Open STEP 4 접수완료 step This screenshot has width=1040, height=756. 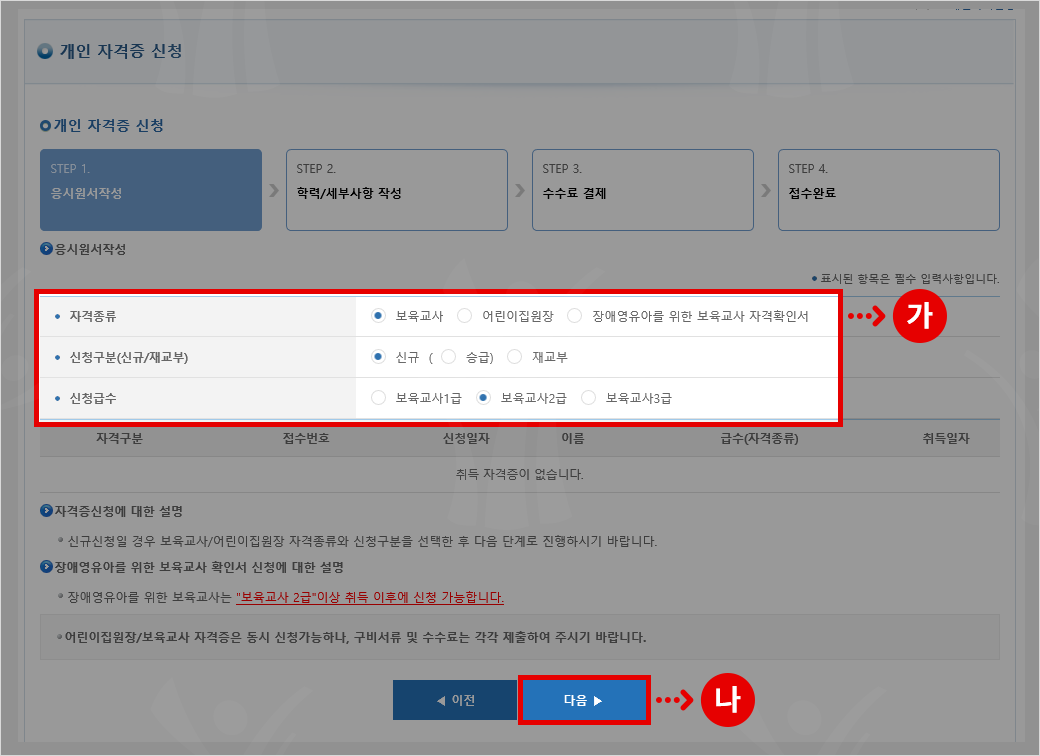point(889,190)
